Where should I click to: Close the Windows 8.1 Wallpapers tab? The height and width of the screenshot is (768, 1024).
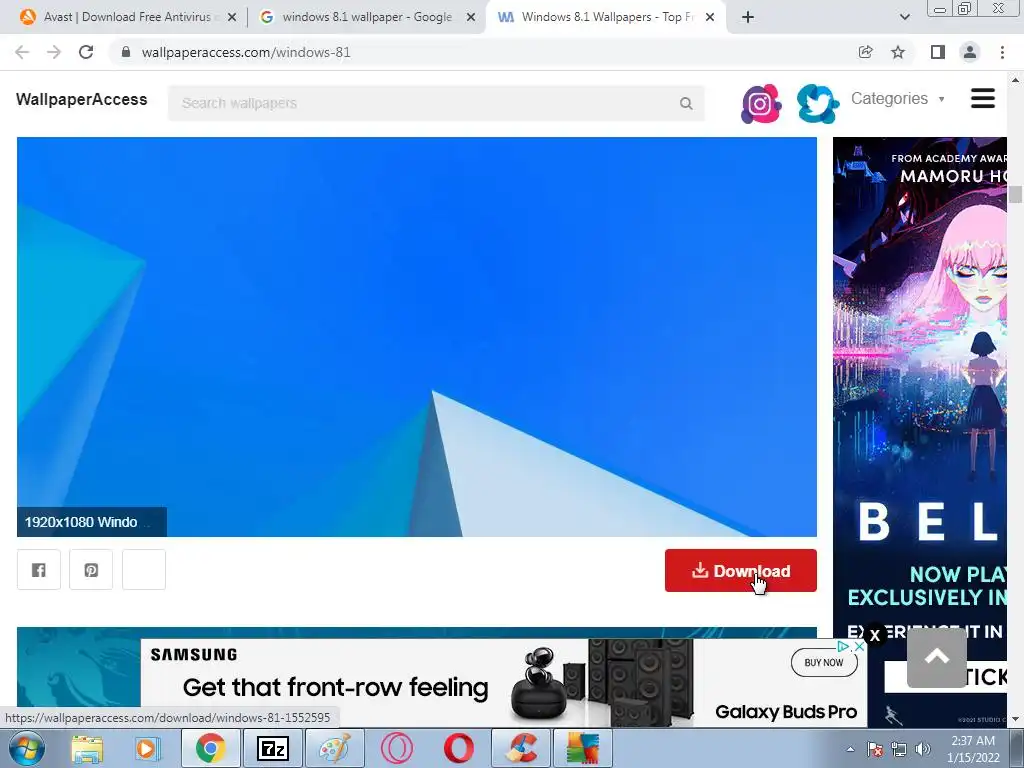710,17
